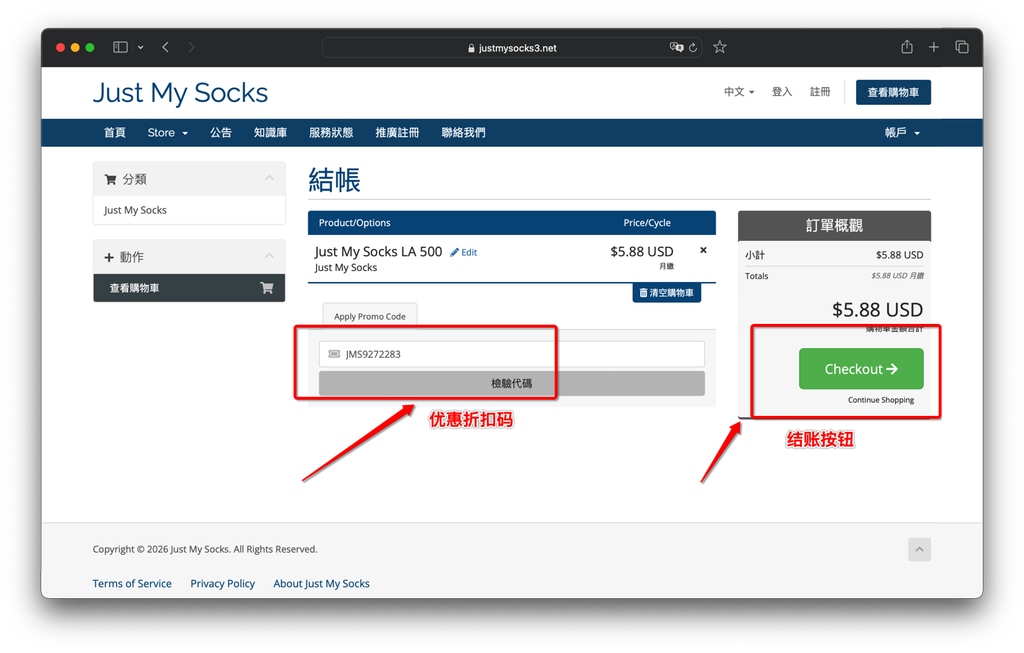Click the 訂單概觀 order summary header
This screenshot has height=653, width=1024.
point(834,226)
